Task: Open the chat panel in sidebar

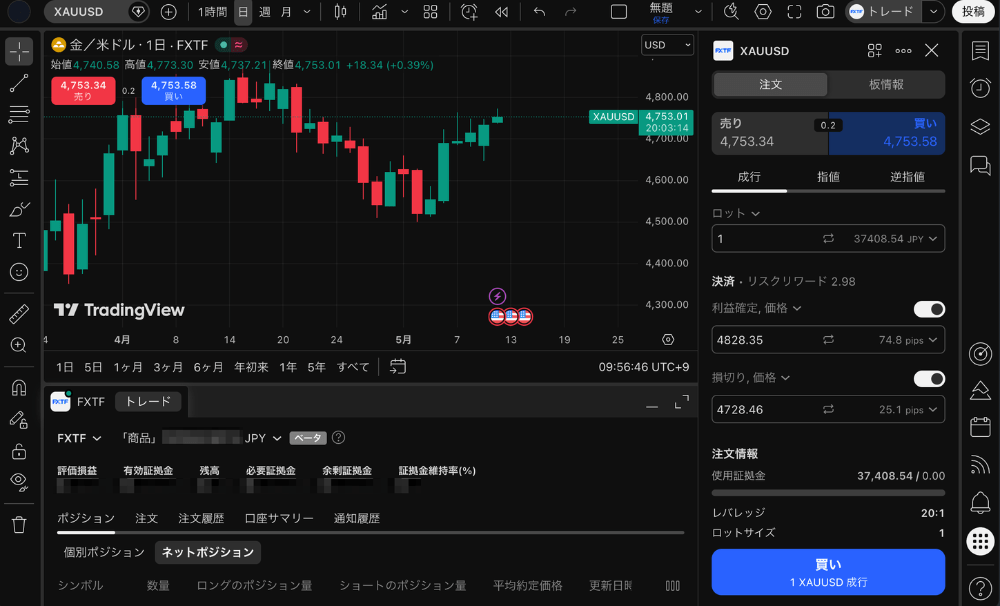Action: [x=980, y=165]
